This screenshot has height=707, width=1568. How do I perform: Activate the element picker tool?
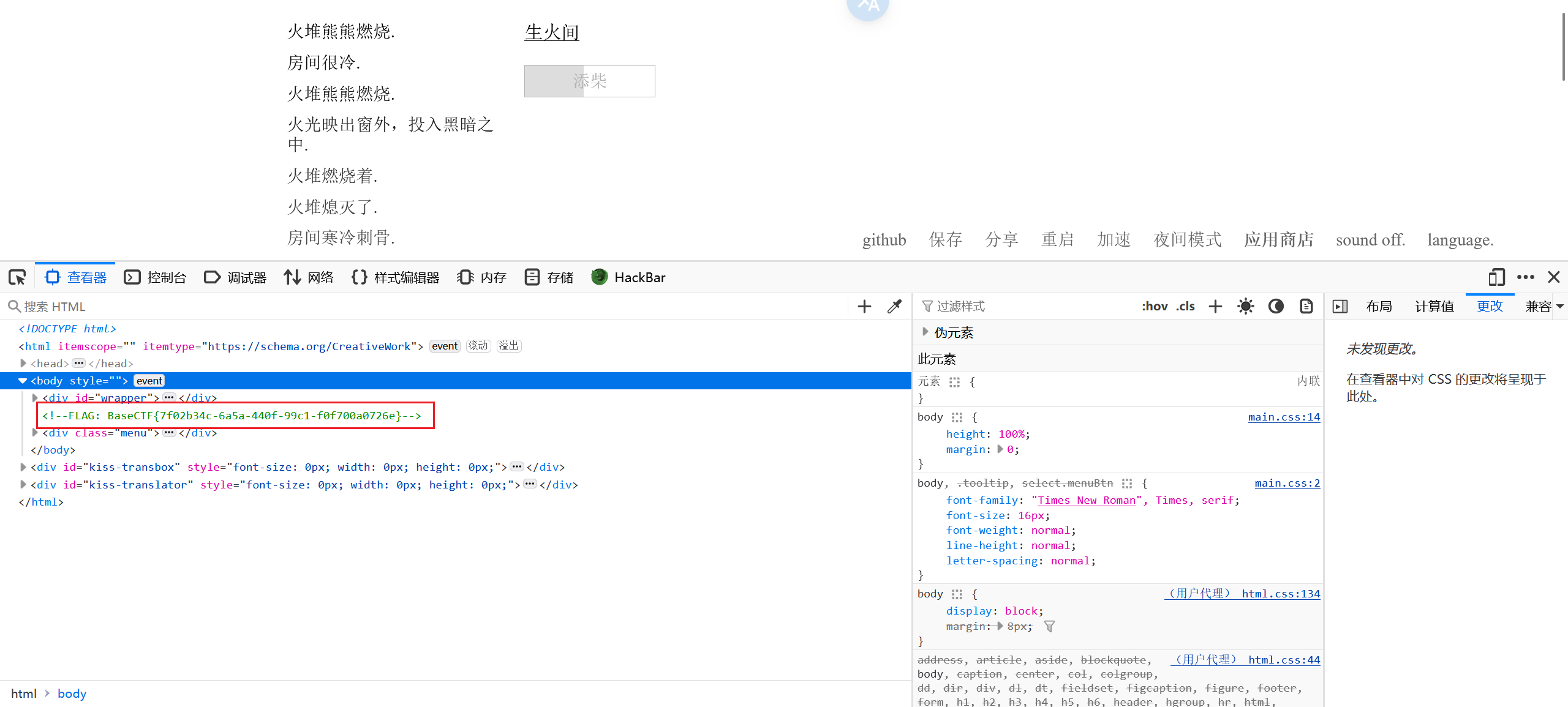tap(17, 277)
